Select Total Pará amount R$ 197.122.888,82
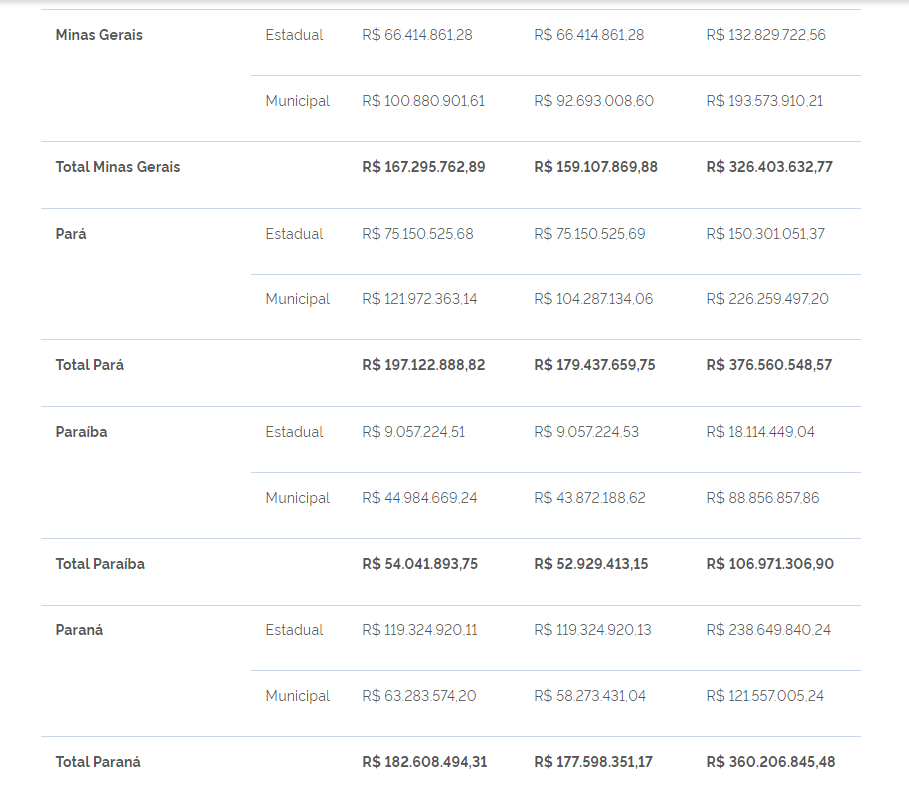Viewport: 909px width, 801px height. click(424, 365)
